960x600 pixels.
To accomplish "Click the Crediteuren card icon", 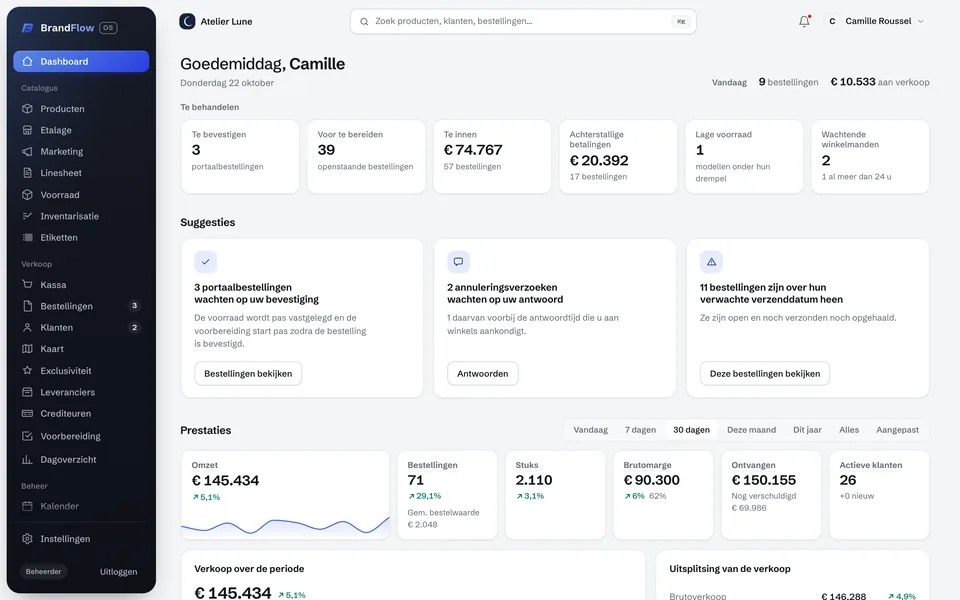I will [27, 413].
